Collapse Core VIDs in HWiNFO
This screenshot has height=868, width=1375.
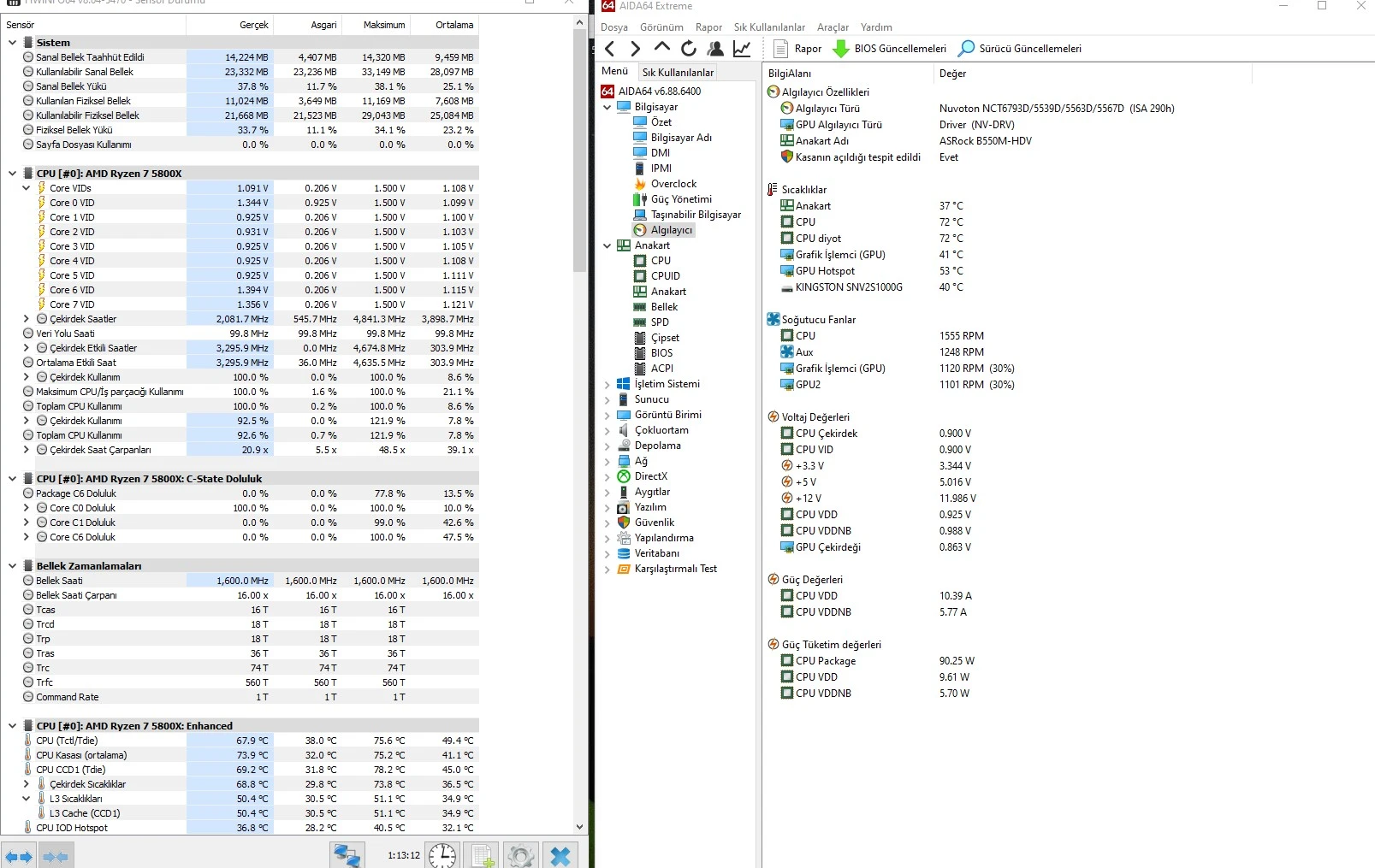pyautogui.click(x=27, y=188)
